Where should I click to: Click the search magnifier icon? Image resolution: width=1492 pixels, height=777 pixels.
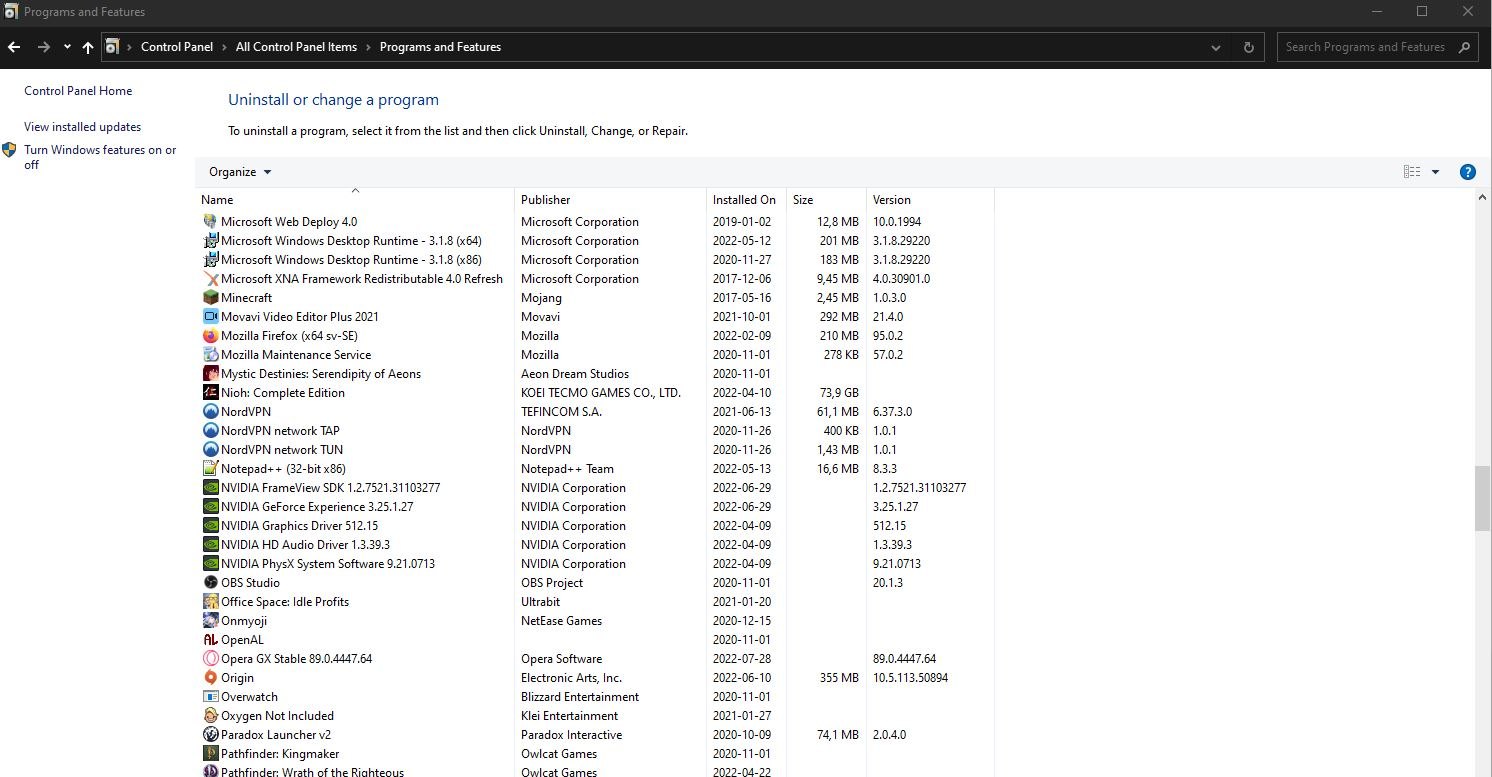pos(1464,47)
